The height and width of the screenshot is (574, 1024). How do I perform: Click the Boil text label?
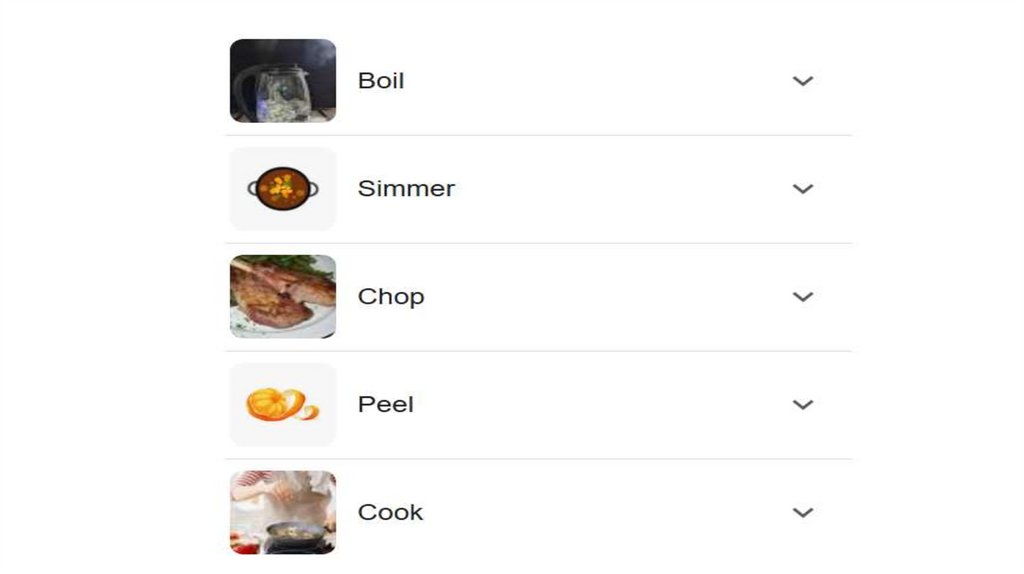(x=381, y=81)
